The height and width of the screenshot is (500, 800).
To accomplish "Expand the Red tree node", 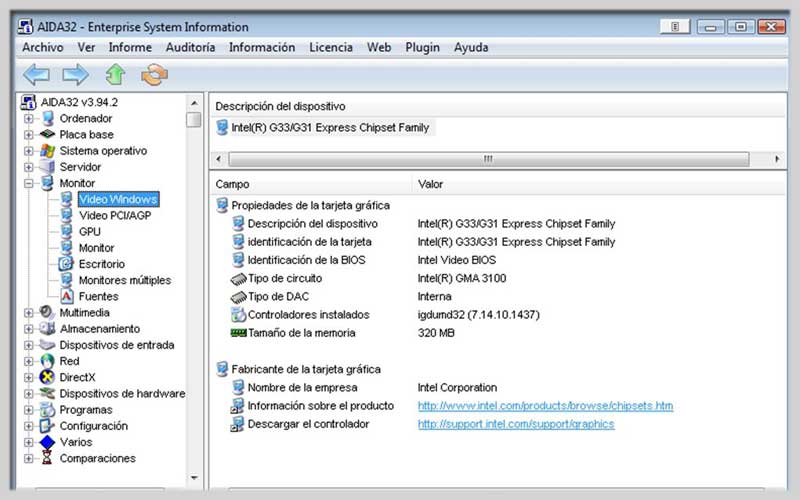I will point(29,361).
